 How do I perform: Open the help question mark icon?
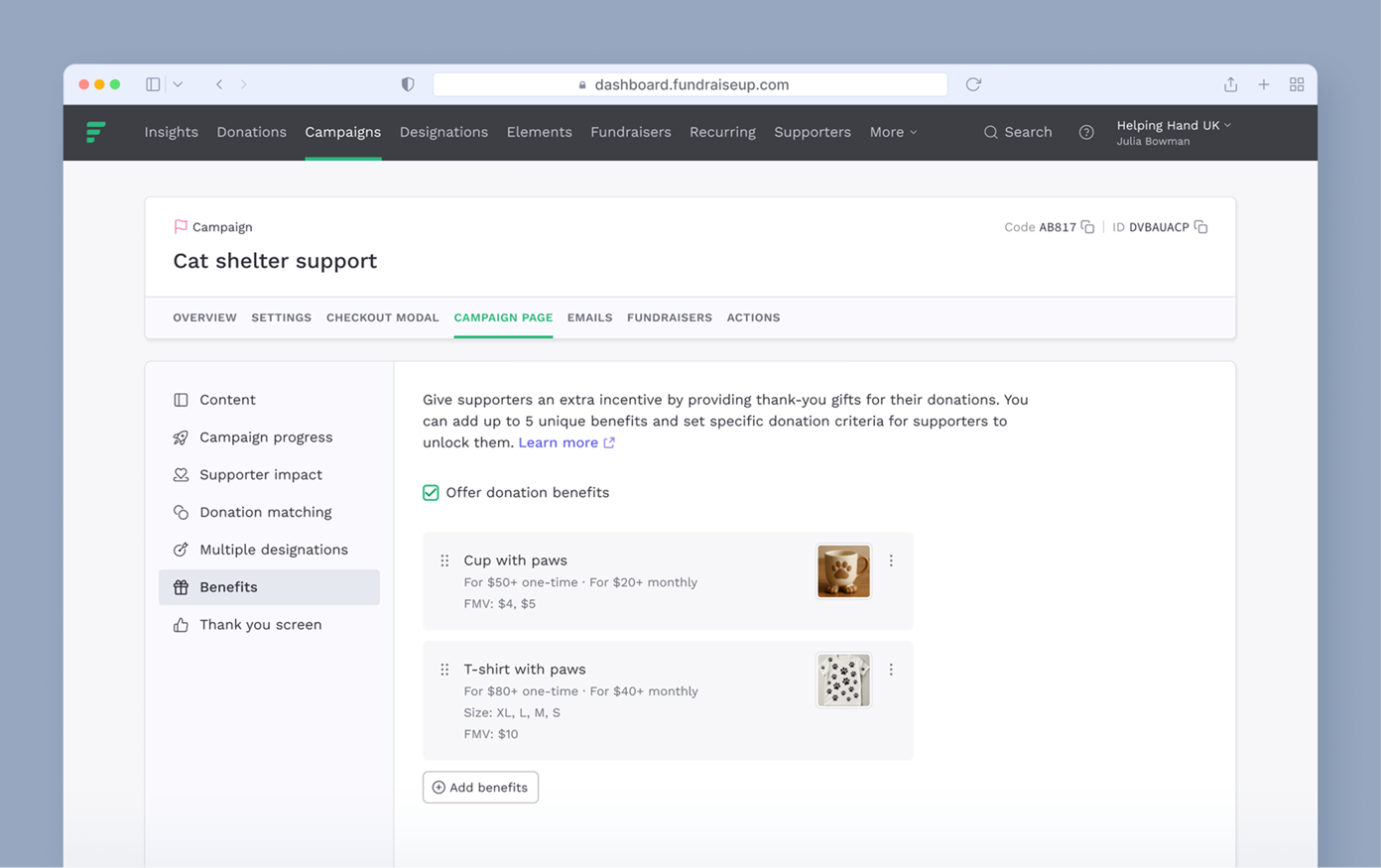point(1086,133)
